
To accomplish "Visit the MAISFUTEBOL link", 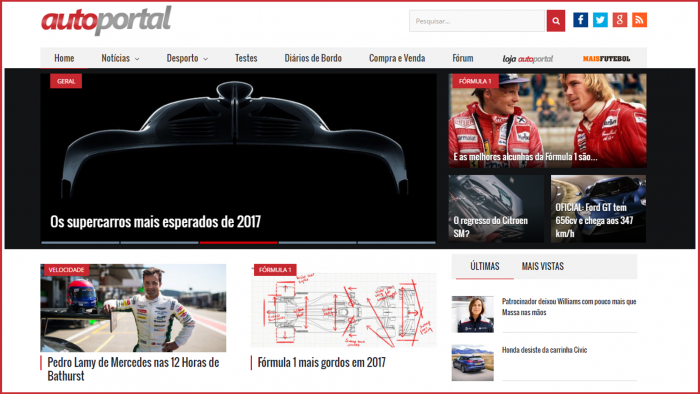I will [x=606, y=58].
